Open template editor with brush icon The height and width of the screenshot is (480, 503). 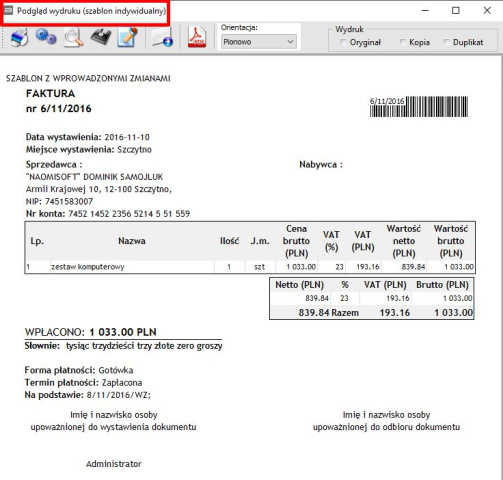coord(127,37)
